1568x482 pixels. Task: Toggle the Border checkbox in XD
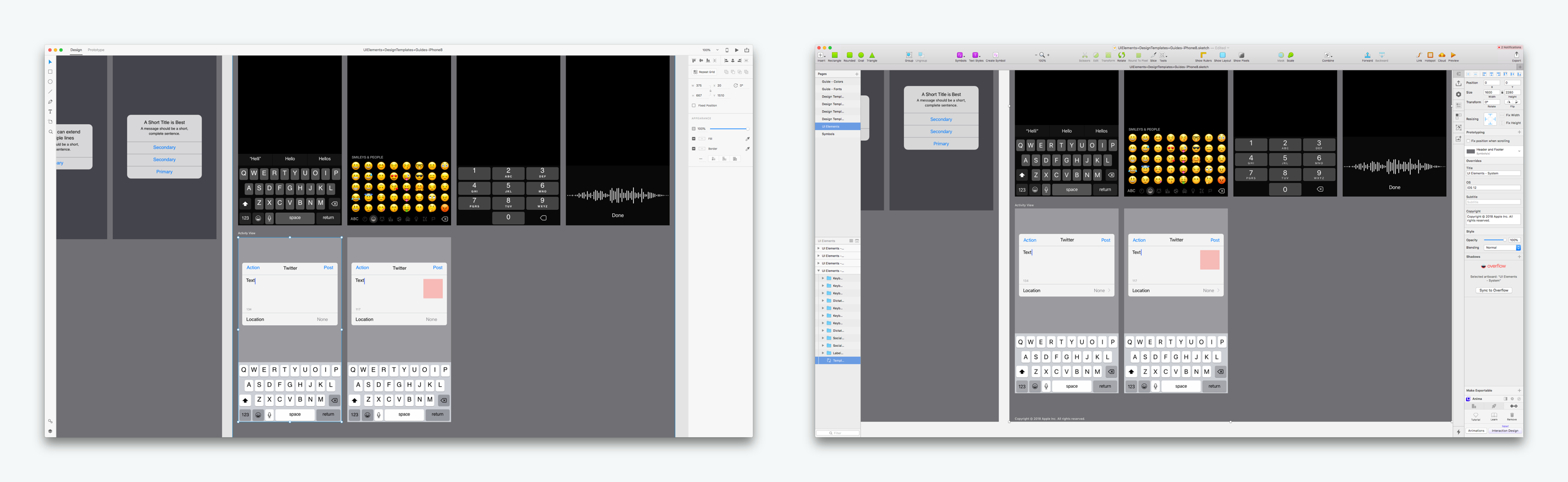coord(694,148)
